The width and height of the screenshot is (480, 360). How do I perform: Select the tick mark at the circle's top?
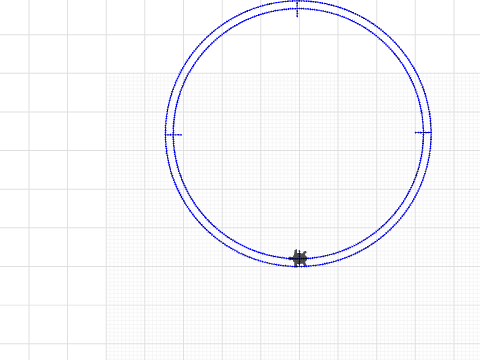point(298,9)
